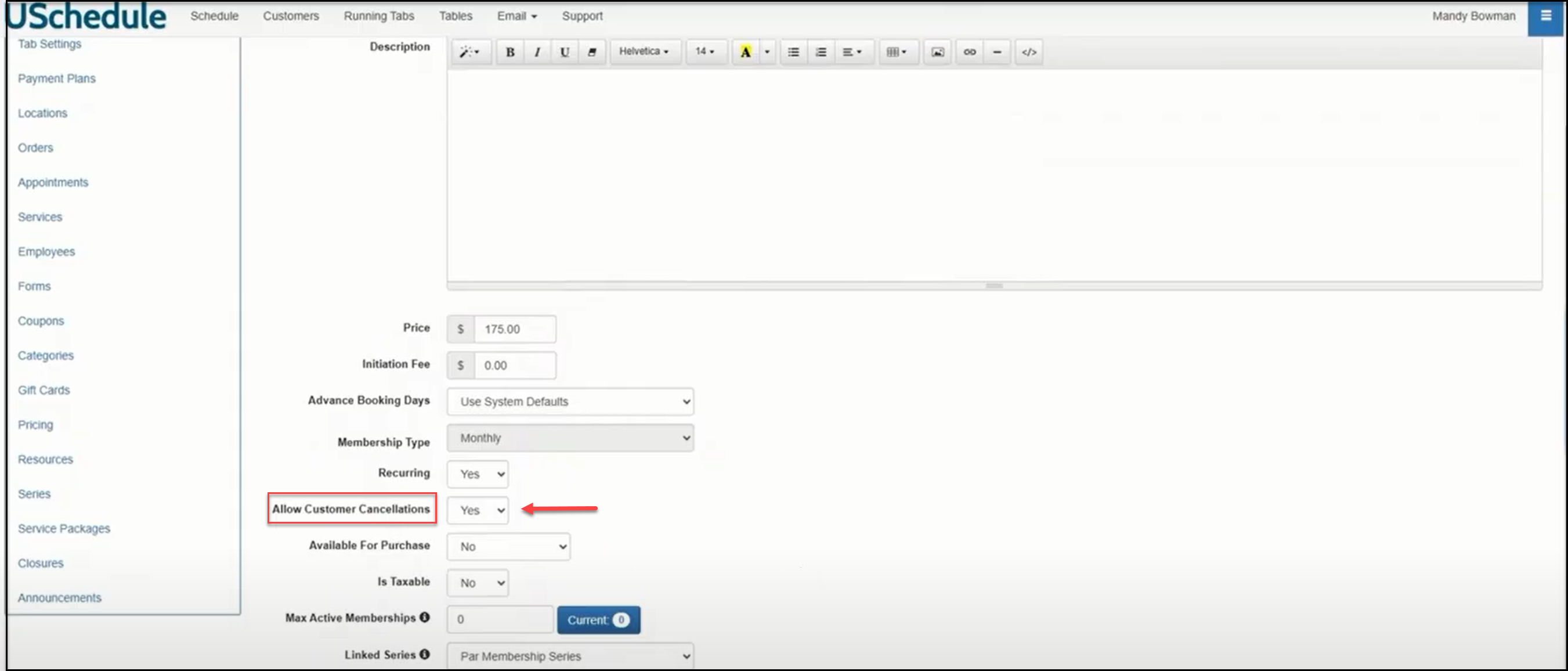1568x671 pixels.
Task: Click the underline button
Action: point(564,52)
